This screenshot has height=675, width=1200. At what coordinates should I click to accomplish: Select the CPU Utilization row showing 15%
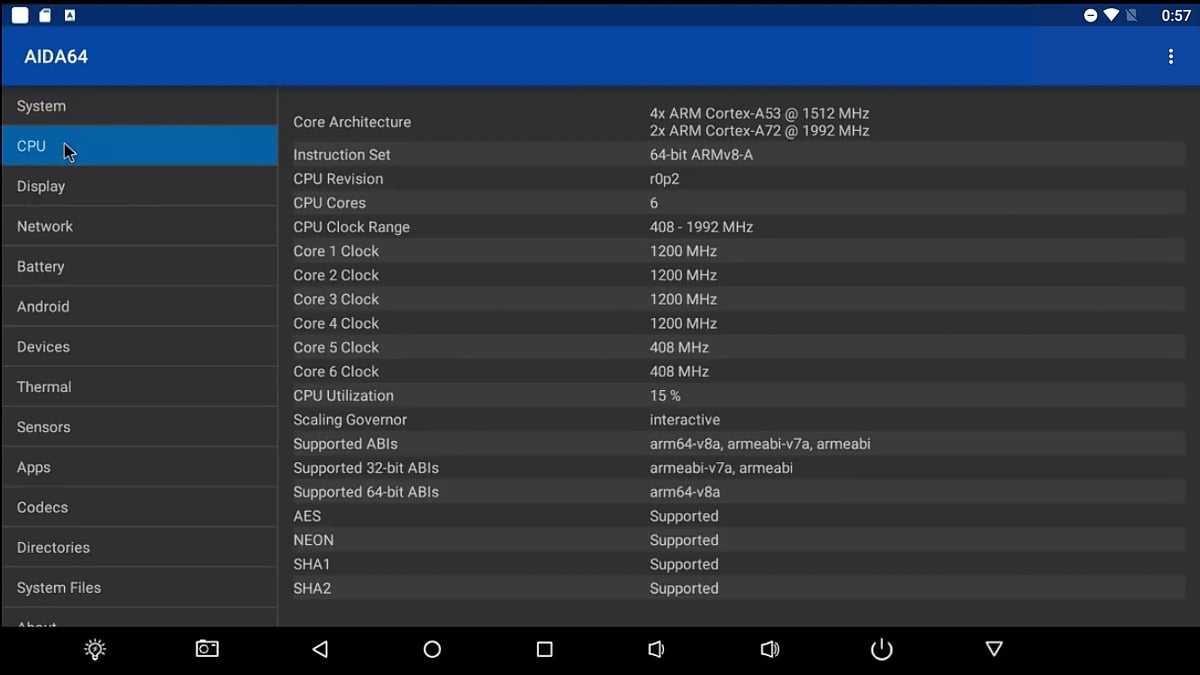point(600,395)
